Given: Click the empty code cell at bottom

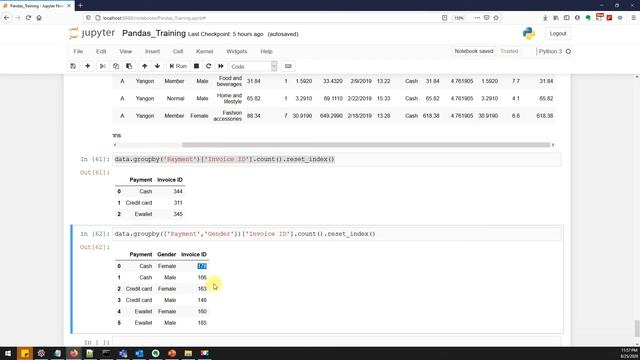Looking at the screenshot, I should click(337, 342).
